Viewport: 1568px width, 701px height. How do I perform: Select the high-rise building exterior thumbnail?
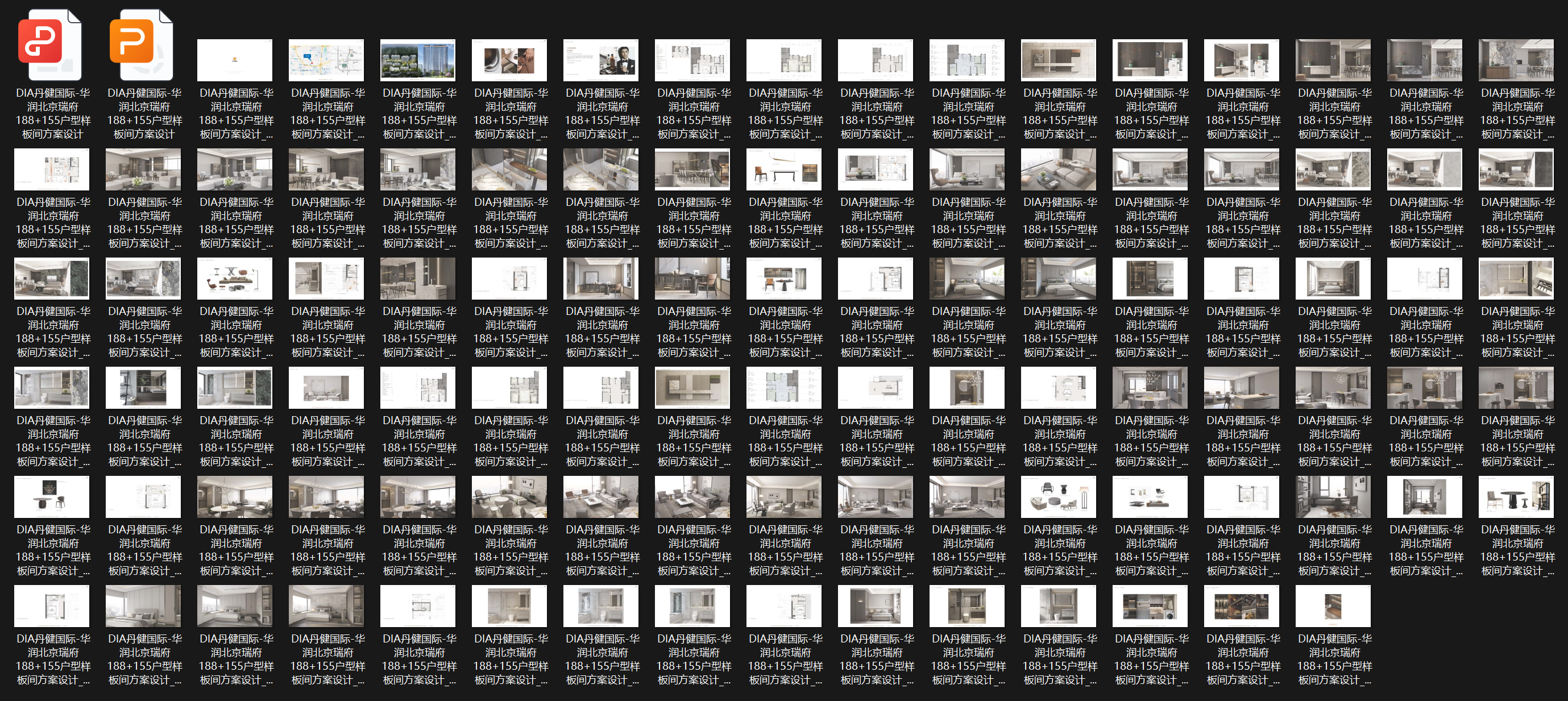coord(417,60)
